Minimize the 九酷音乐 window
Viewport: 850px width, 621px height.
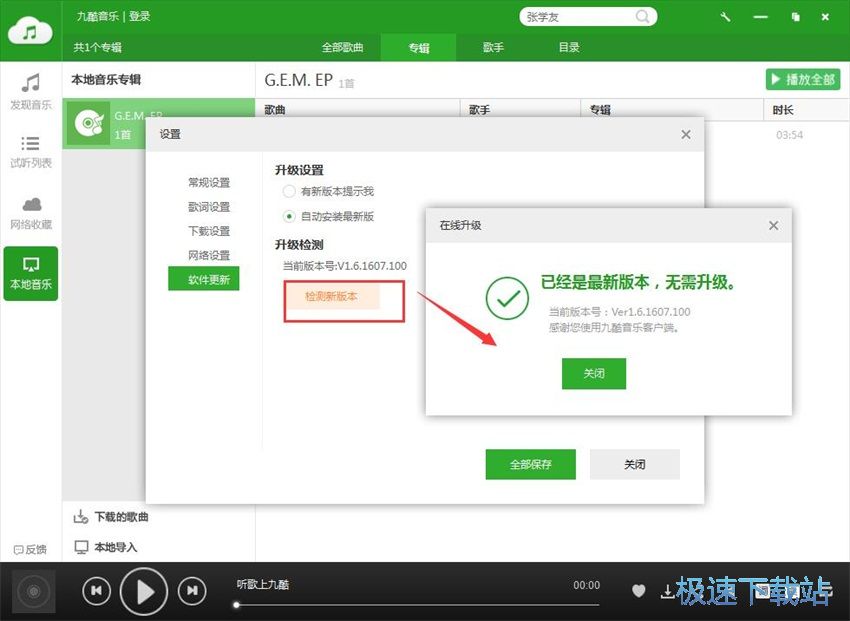761,17
